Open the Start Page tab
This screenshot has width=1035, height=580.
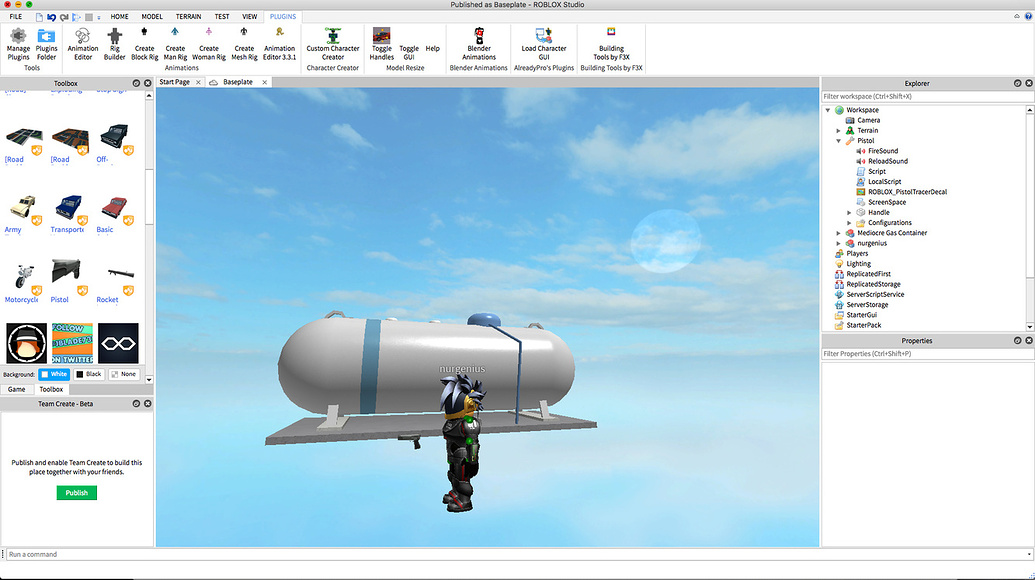[176, 82]
